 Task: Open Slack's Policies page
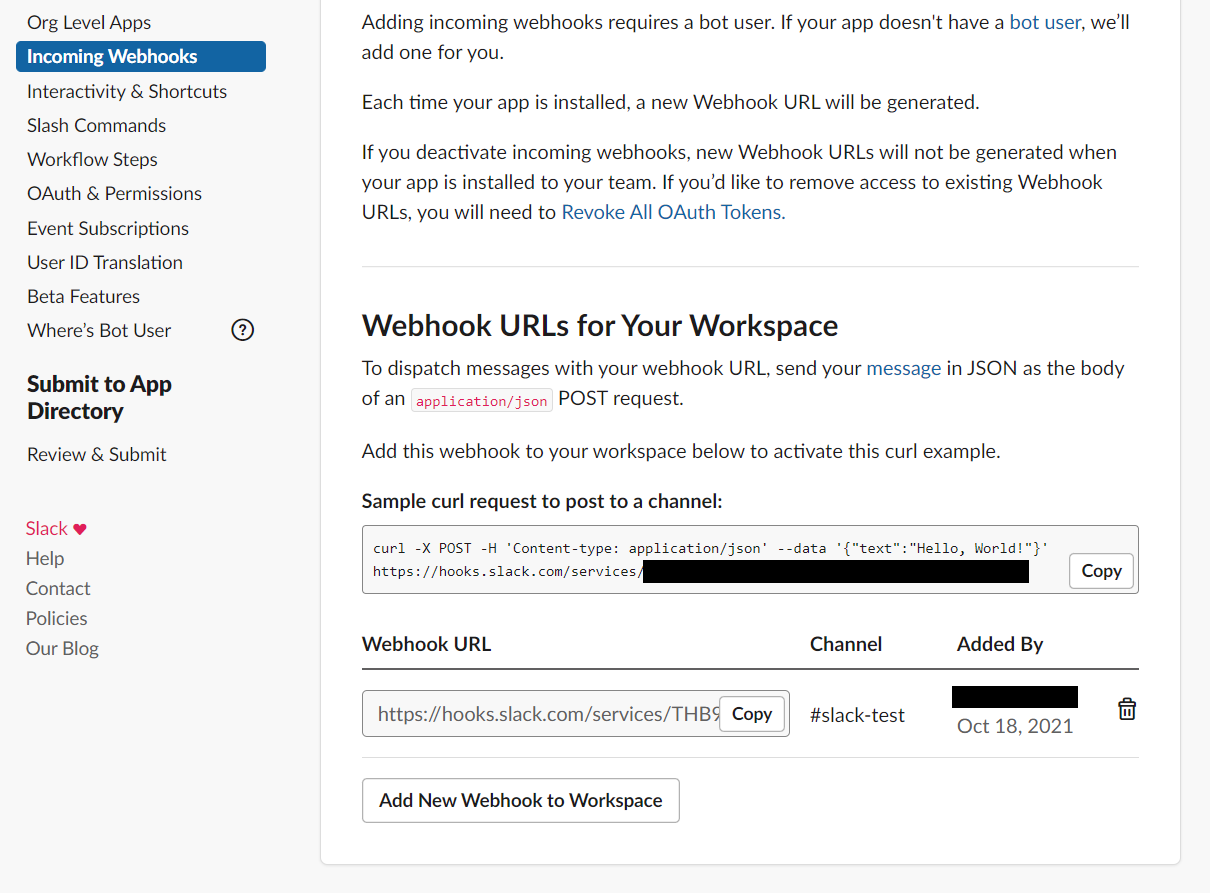point(56,618)
